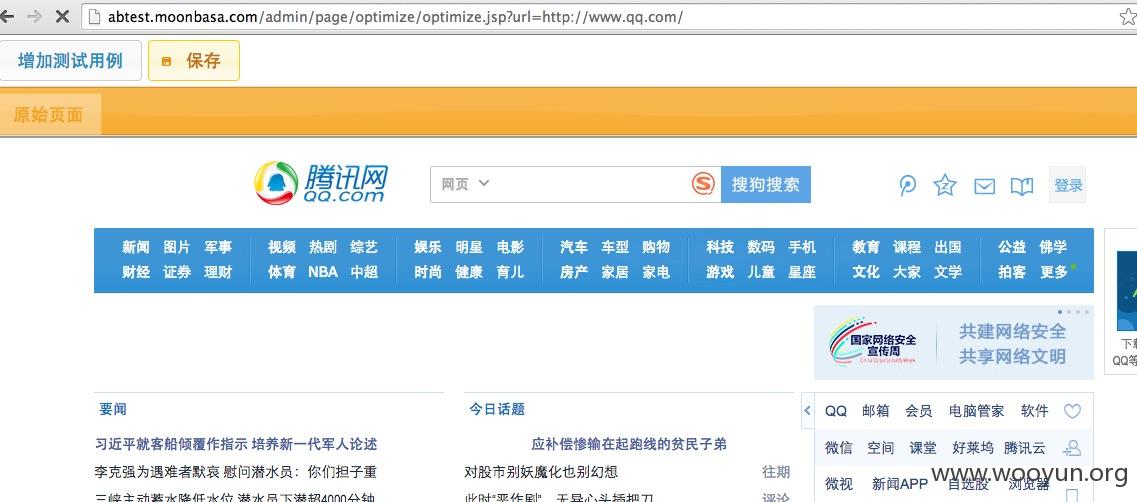
Task: Click 课堂 in the services panel
Action: click(x=923, y=448)
